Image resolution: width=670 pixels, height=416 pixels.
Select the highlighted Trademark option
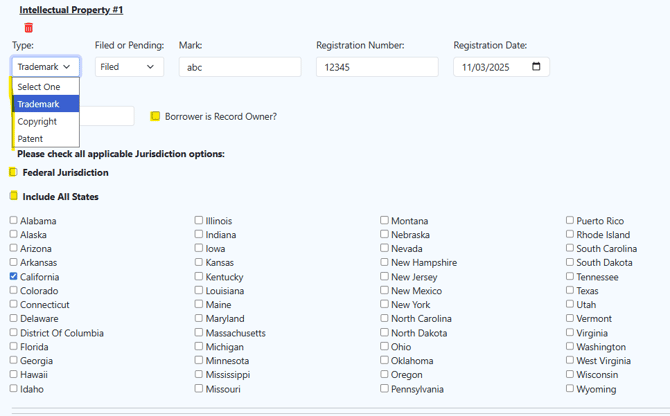pos(38,104)
